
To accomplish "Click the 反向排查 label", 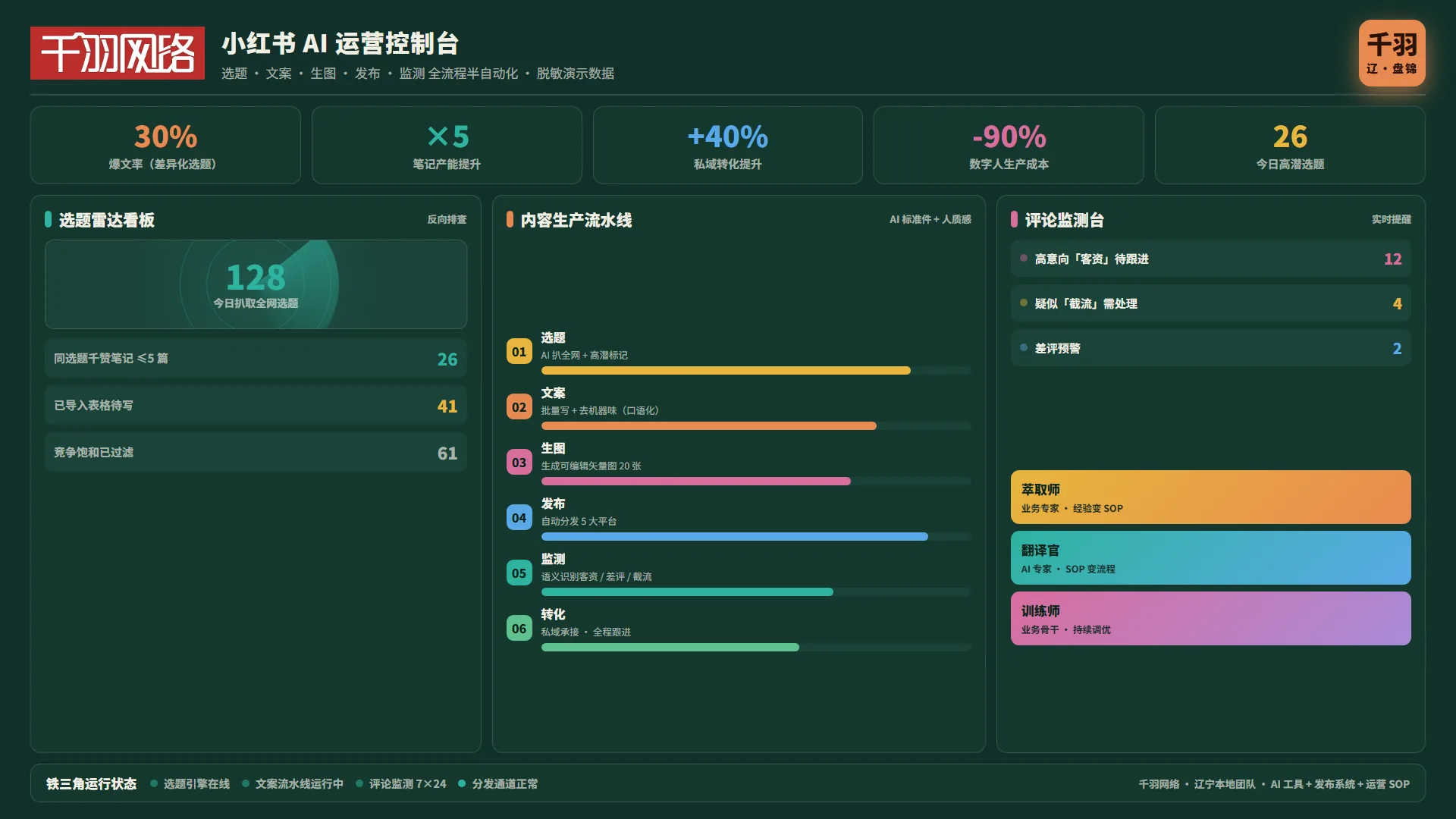I will pos(447,219).
